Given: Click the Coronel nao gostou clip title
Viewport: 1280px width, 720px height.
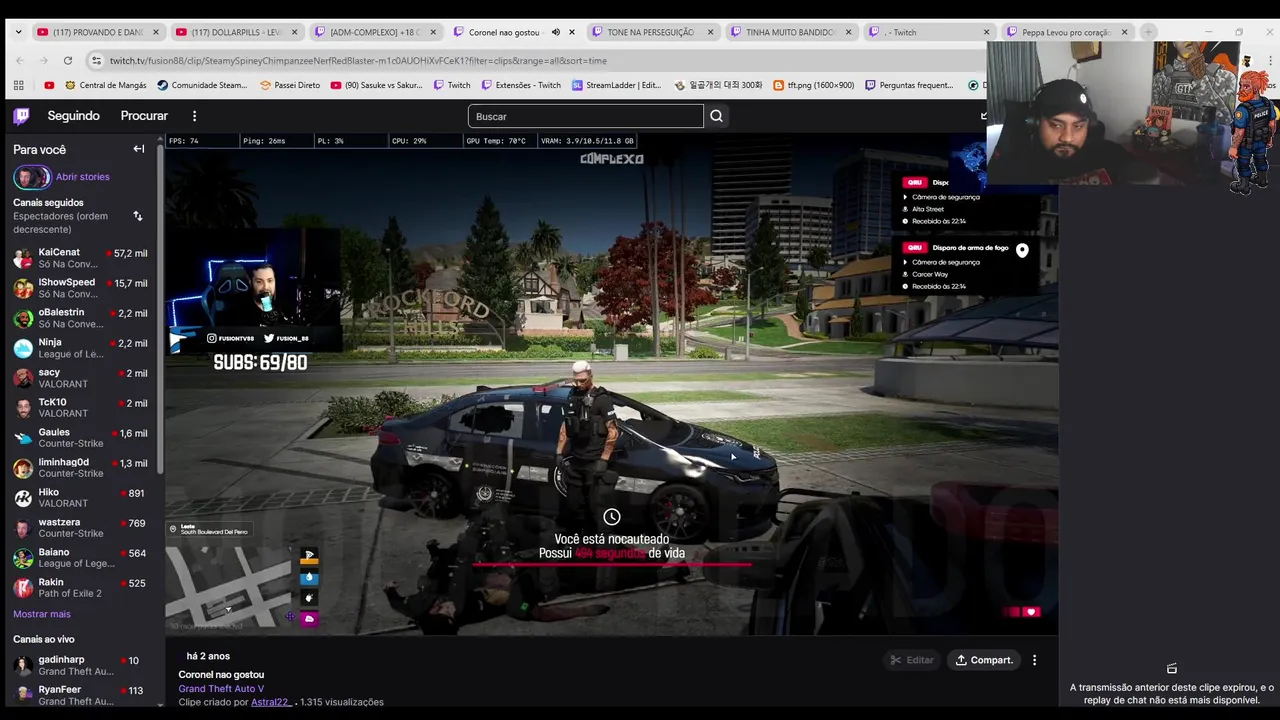Looking at the screenshot, I should coord(221,675).
